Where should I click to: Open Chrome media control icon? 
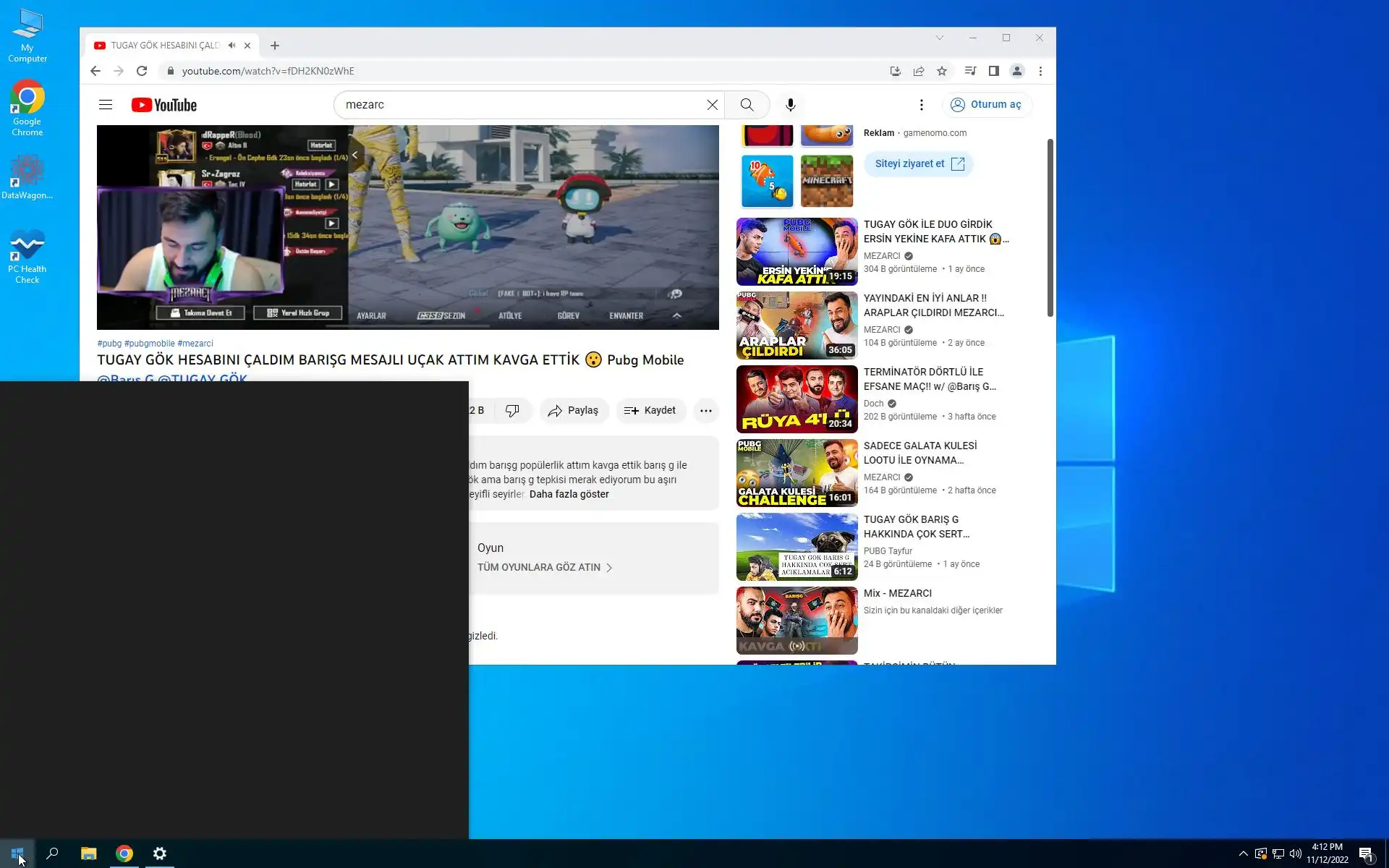pyautogui.click(x=970, y=71)
